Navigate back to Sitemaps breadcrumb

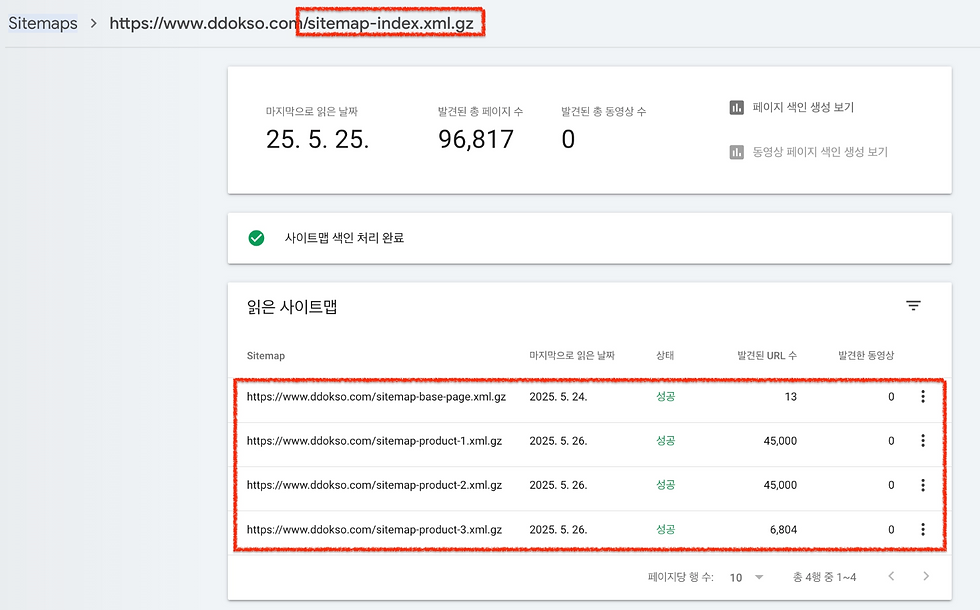[43, 23]
